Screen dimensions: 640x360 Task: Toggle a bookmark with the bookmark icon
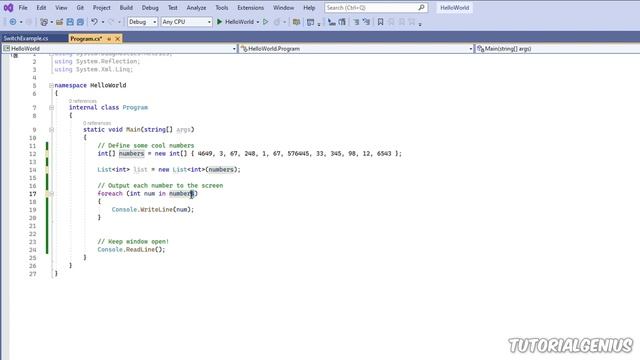tap(380, 22)
